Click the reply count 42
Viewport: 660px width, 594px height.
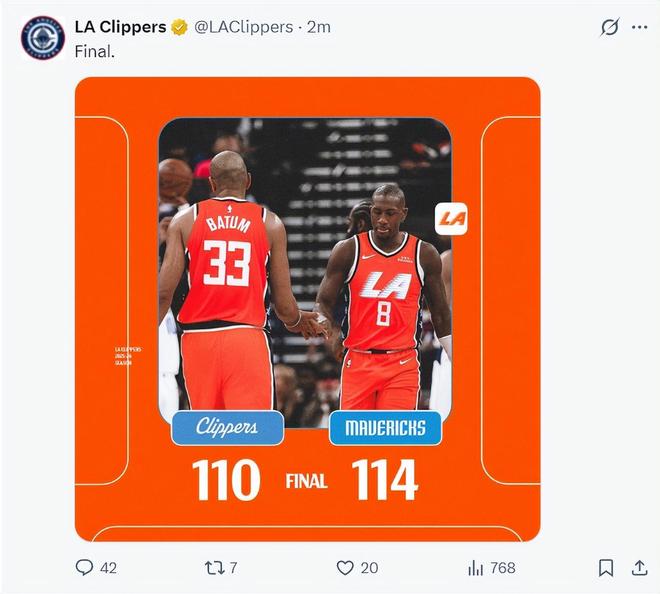coord(108,568)
